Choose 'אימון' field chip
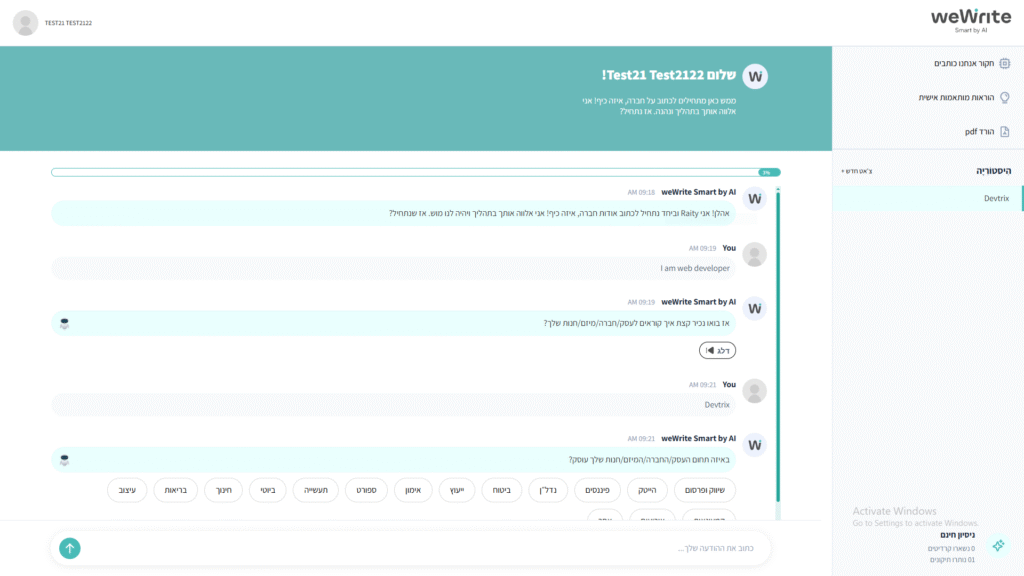 click(x=413, y=490)
